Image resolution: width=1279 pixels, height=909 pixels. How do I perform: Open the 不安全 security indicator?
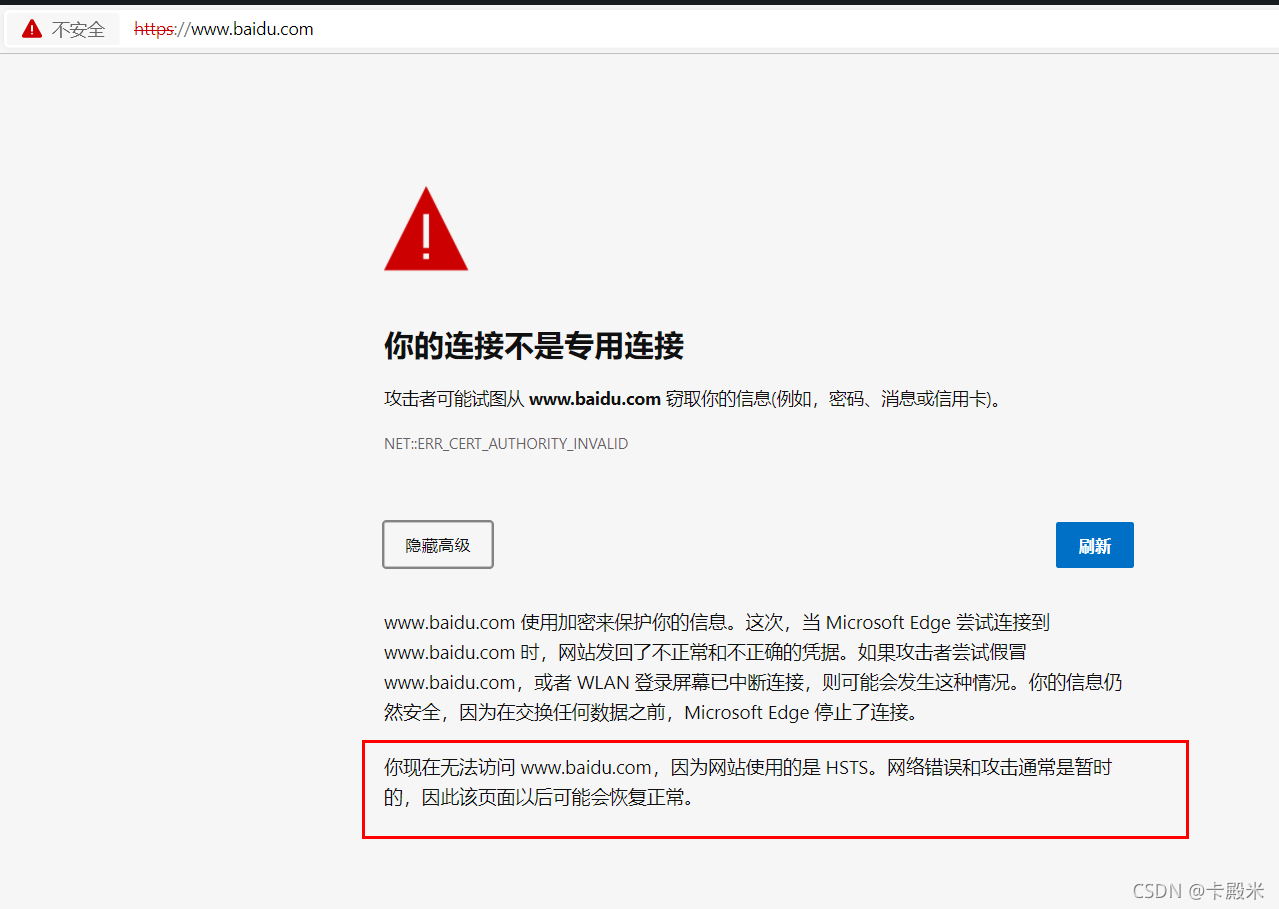click(64, 29)
